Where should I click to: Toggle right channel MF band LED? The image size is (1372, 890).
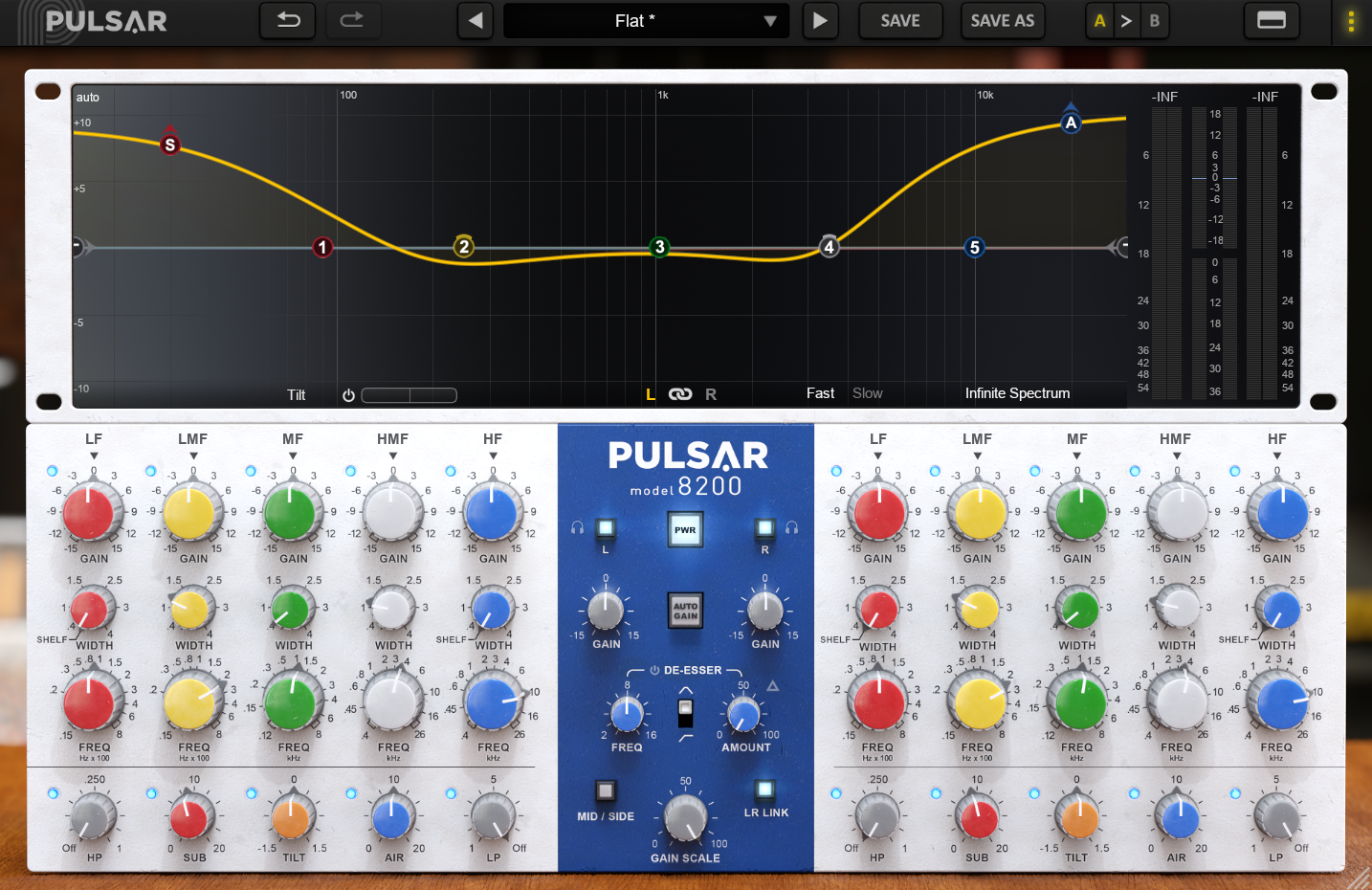pos(1034,471)
